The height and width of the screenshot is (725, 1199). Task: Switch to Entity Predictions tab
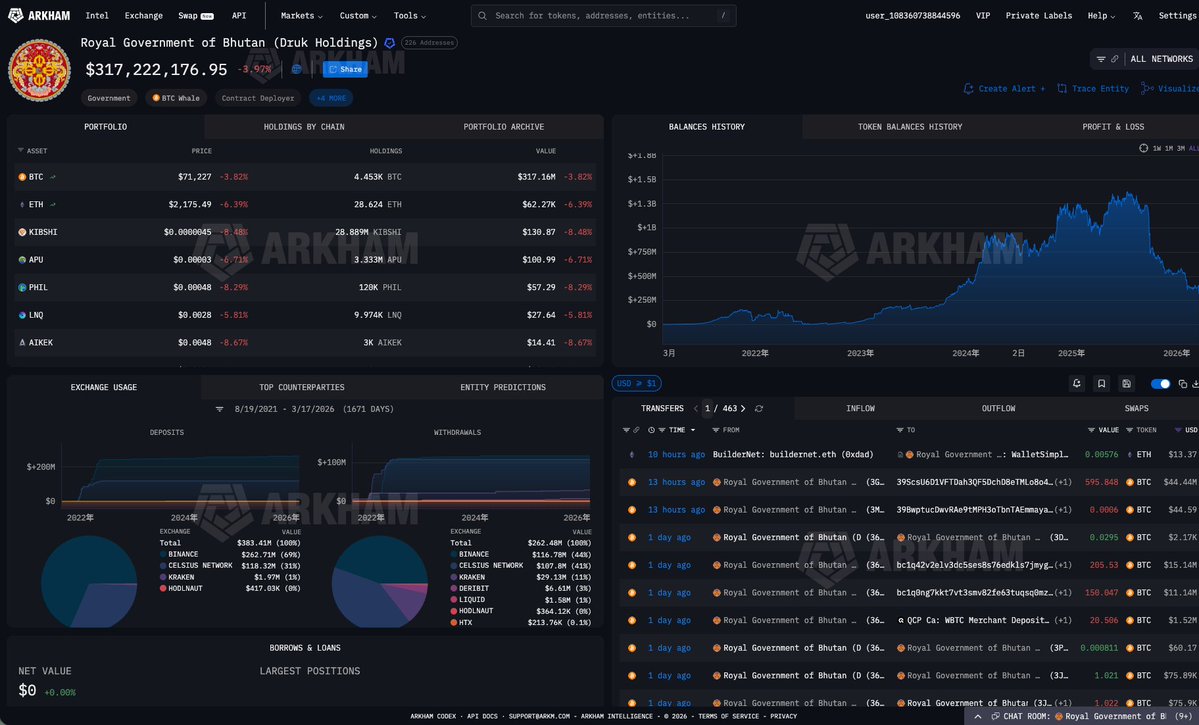click(x=502, y=388)
